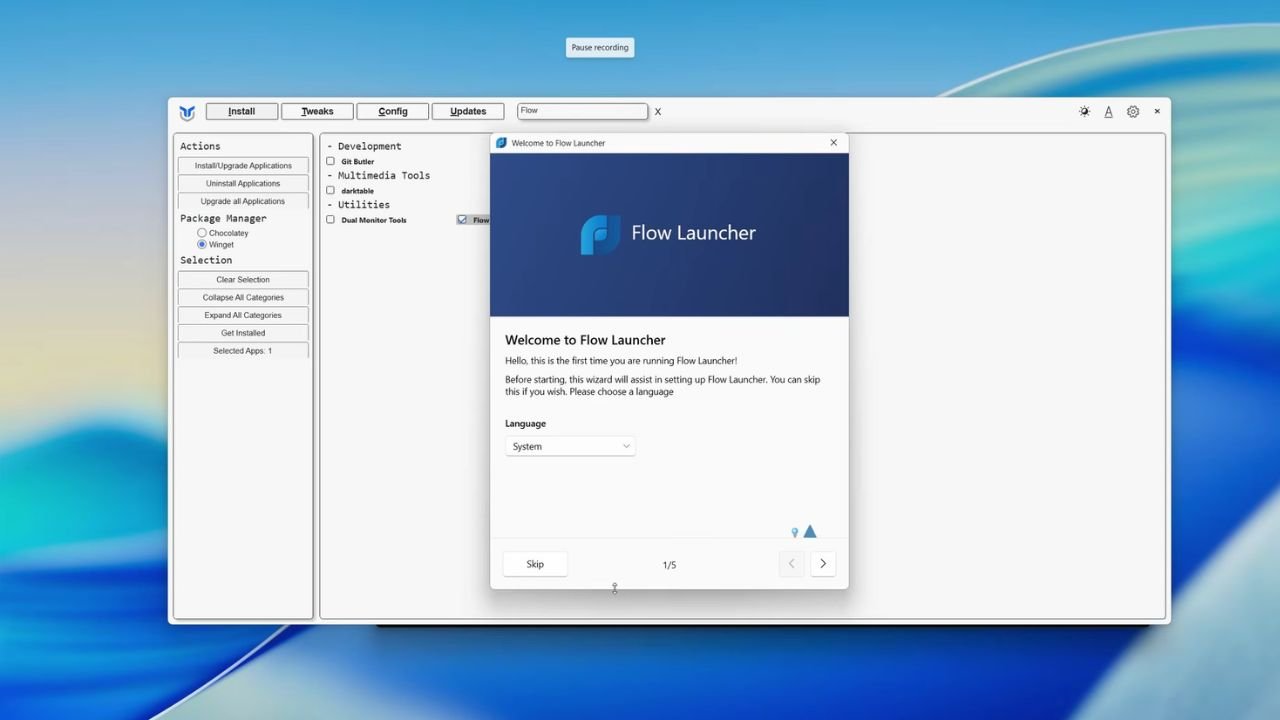Screen dimensions: 1280x720
Task: Click Install/Upgrade Applications
Action: (x=242, y=165)
